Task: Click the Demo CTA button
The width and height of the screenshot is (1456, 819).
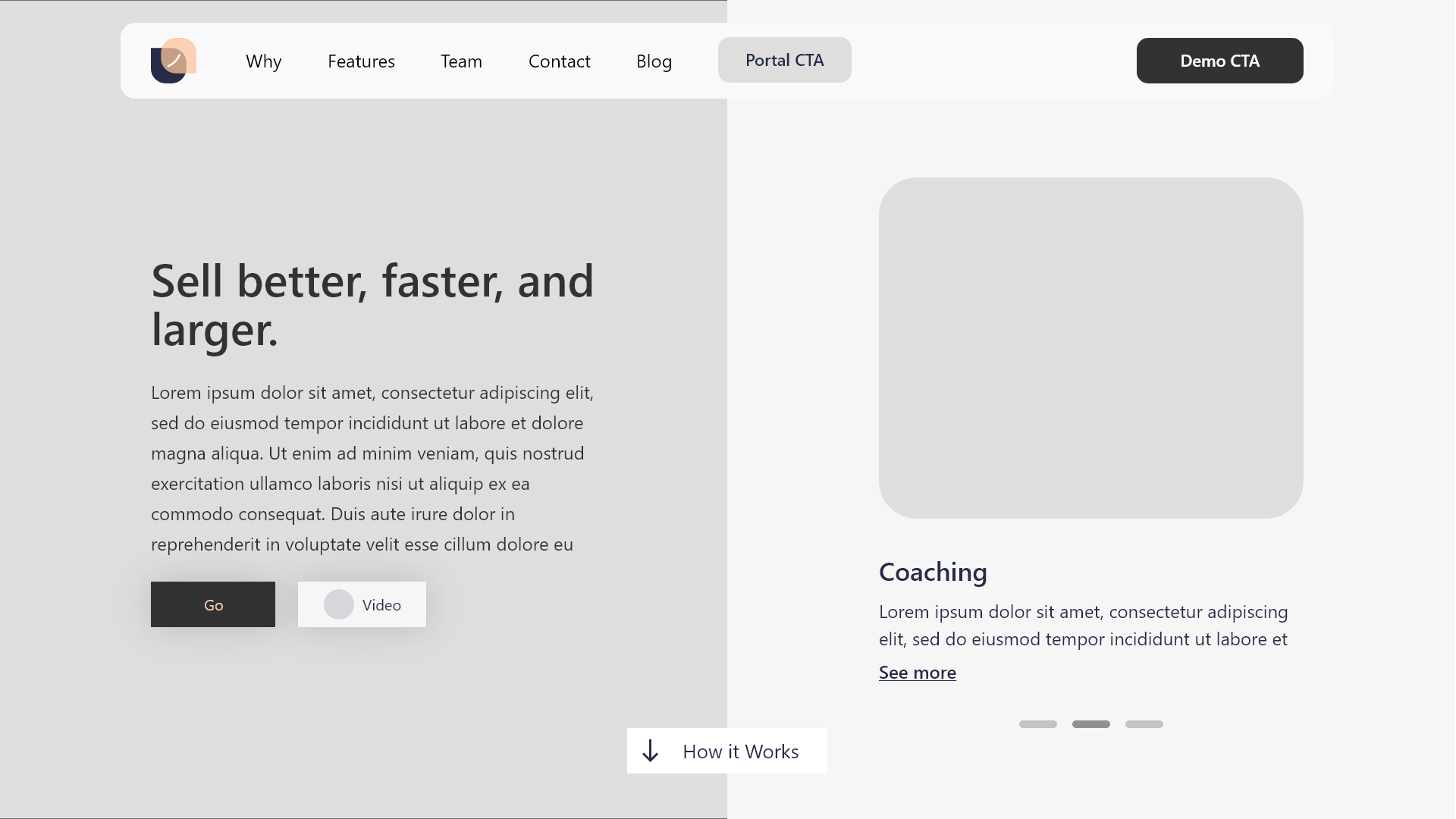Action: tap(1219, 61)
